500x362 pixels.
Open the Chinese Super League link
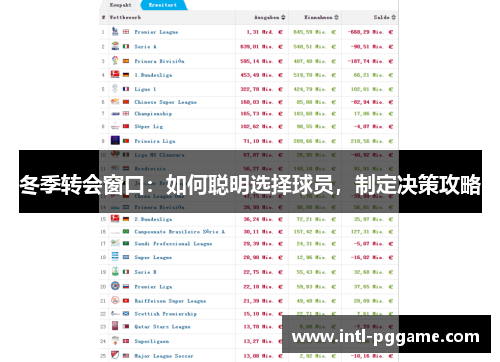166,102
